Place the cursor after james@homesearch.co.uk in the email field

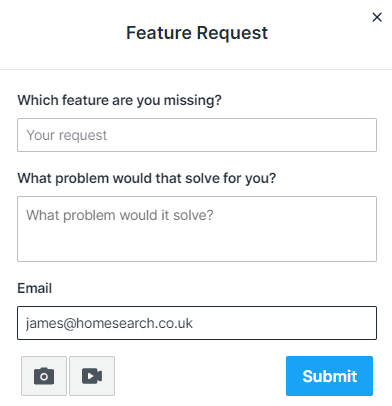tap(197, 323)
